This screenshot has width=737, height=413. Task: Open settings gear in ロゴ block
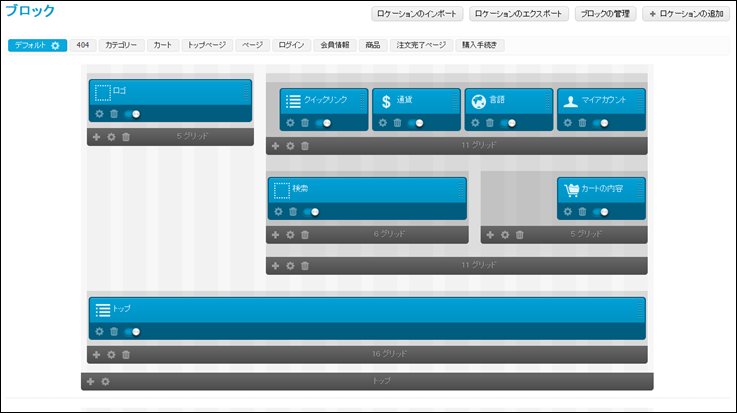(x=99, y=114)
